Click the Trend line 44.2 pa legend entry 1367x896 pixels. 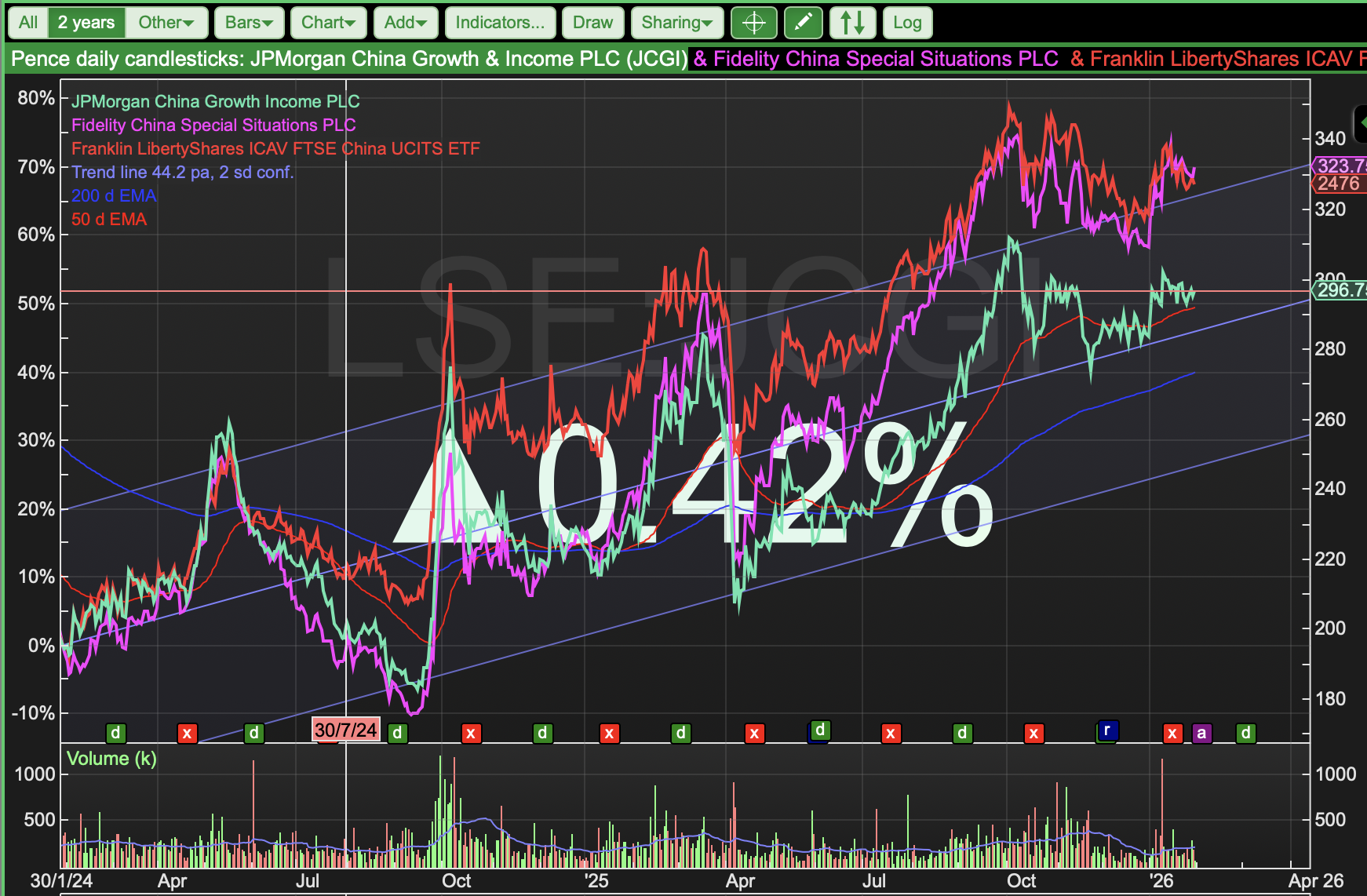pyautogui.click(x=183, y=172)
